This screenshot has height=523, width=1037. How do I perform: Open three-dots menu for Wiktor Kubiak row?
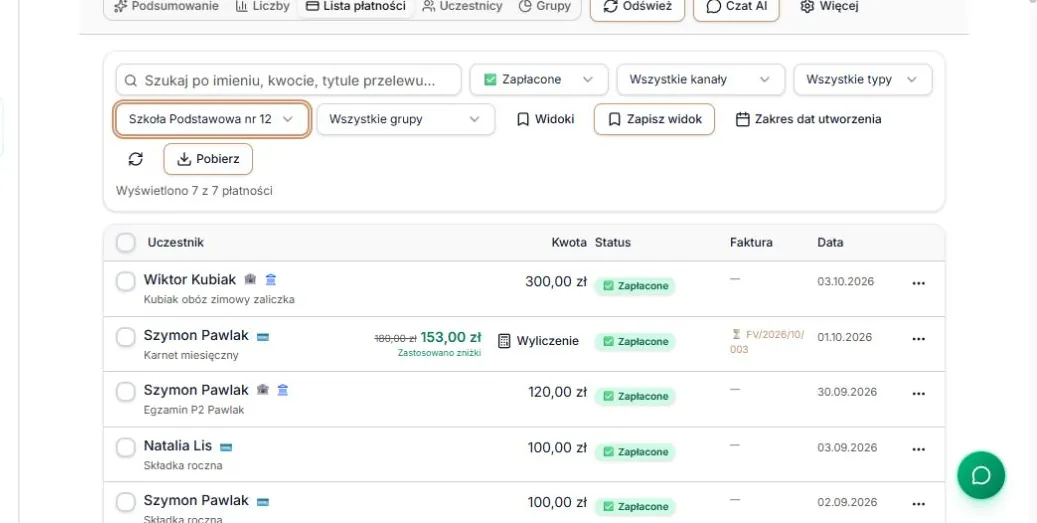point(918,283)
